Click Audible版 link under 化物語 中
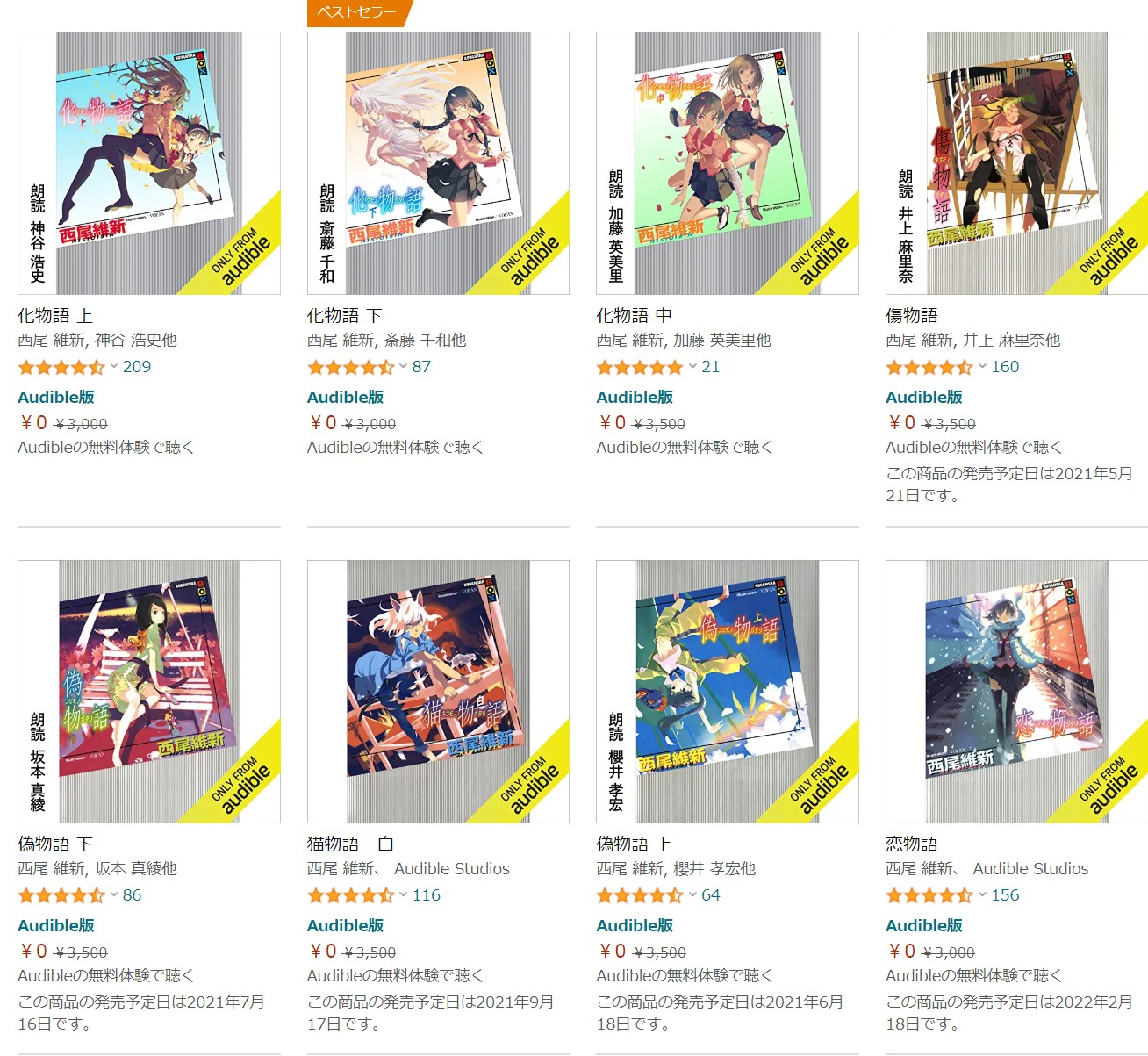This screenshot has height=1056, width=1148. point(635,397)
